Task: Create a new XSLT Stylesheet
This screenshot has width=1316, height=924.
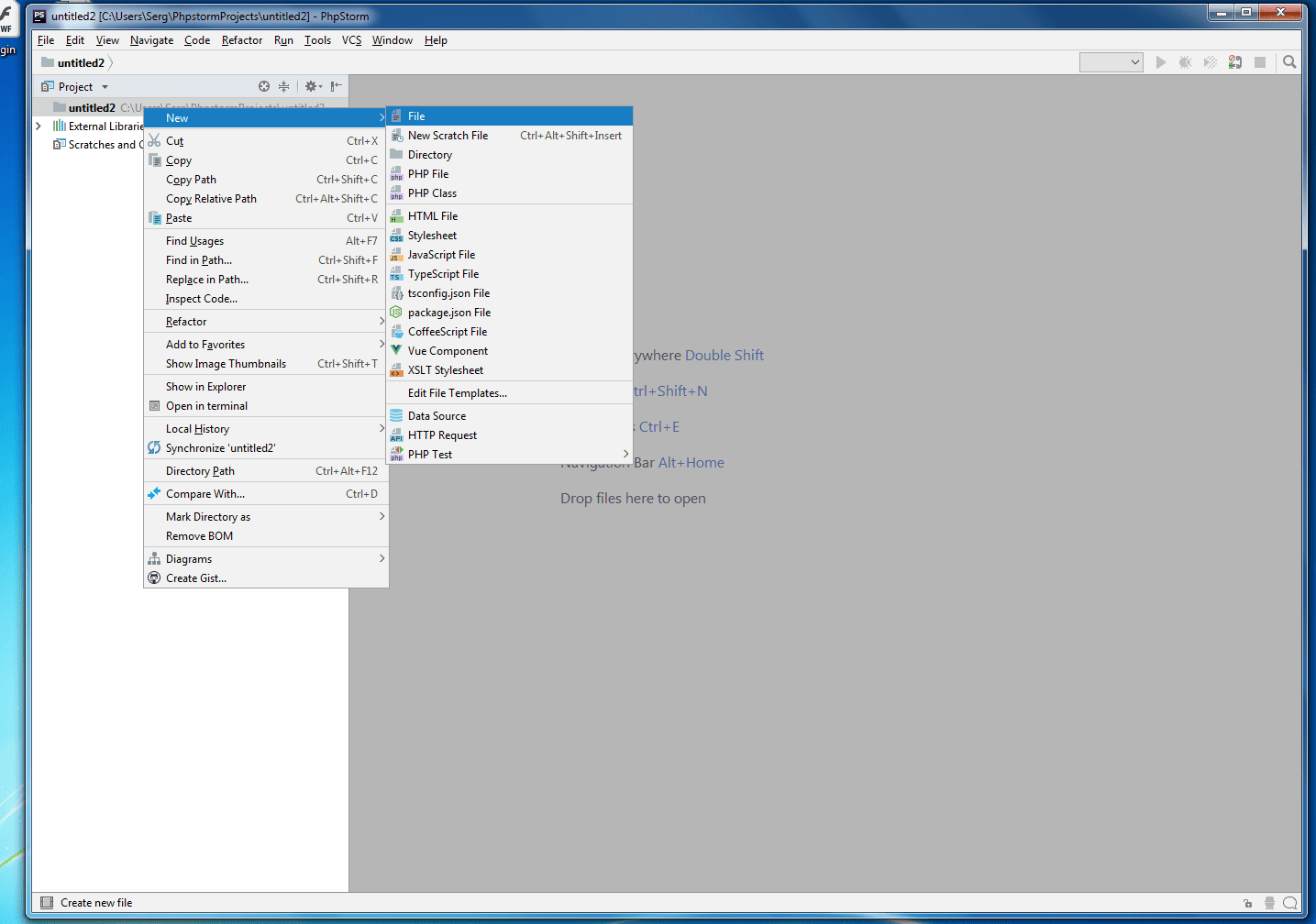Action: 509,370
